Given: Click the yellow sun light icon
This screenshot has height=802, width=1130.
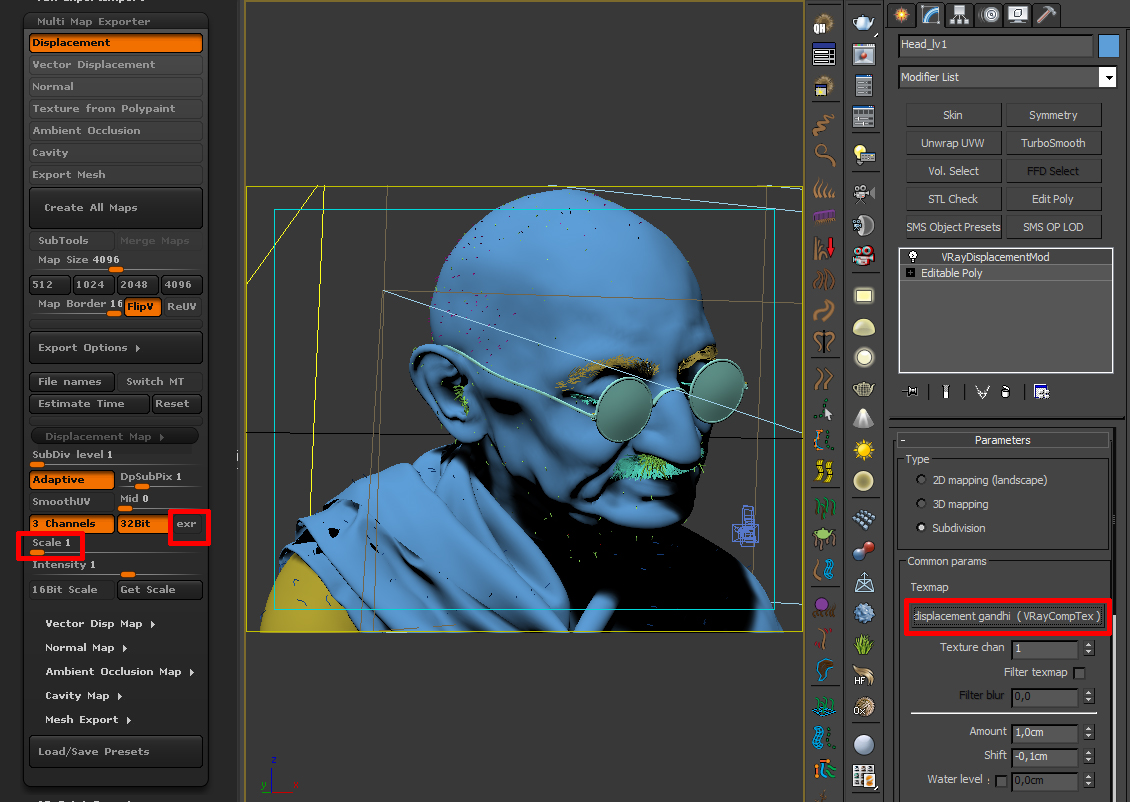Looking at the screenshot, I should pyautogui.click(x=863, y=450).
